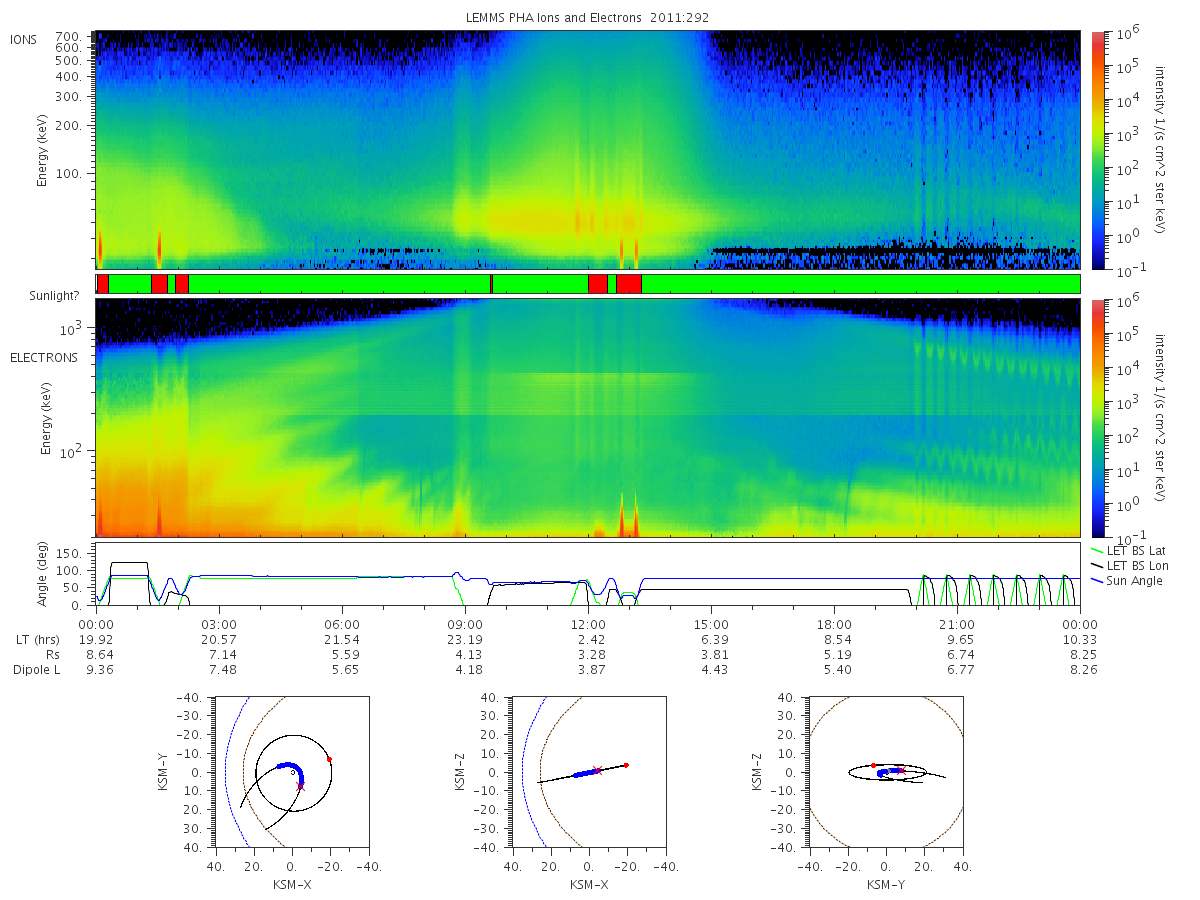Click the plot title 'LEMMS PHA Ions and Electrons 2011:292'
This screenshot has height=900, width=1200.
point(588,18)
